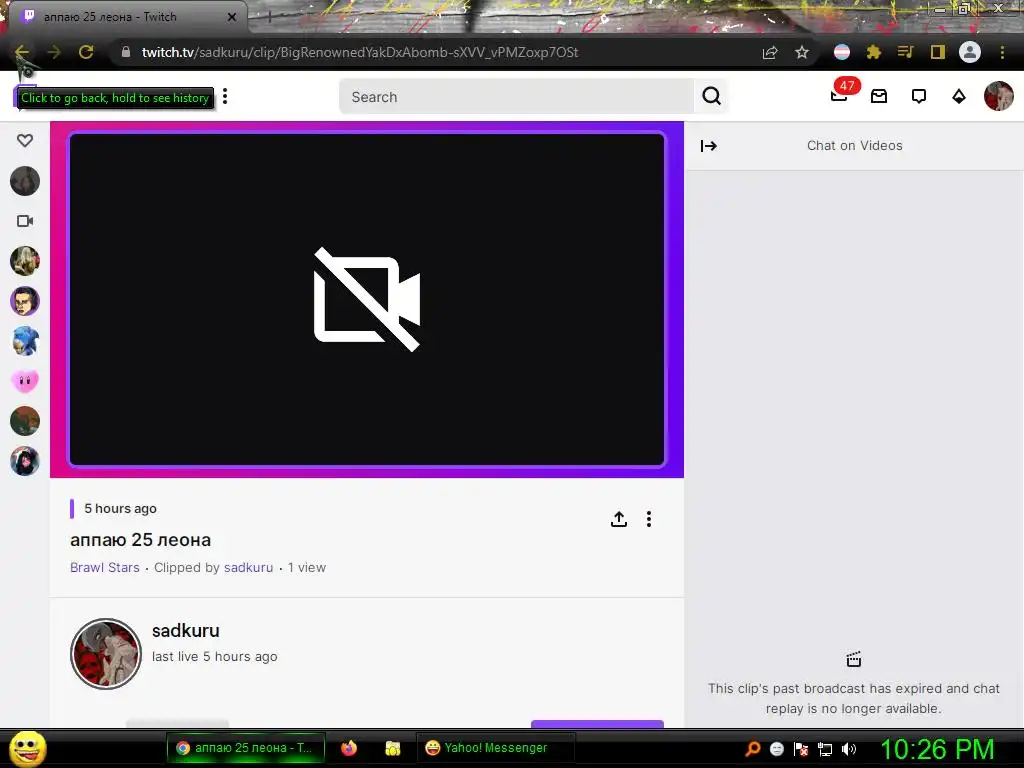The image size is (1024, 768).
Task: Open the Start menu smiley button
Action: coord(27,748)
